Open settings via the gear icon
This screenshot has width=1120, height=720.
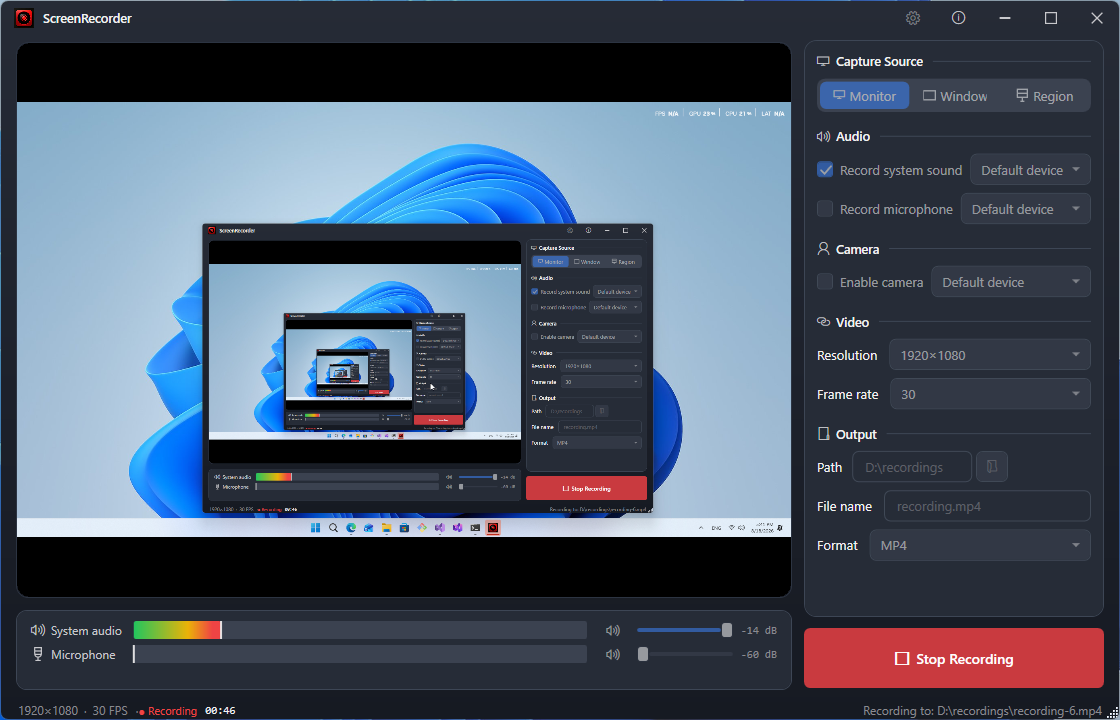tap(913, 19)
